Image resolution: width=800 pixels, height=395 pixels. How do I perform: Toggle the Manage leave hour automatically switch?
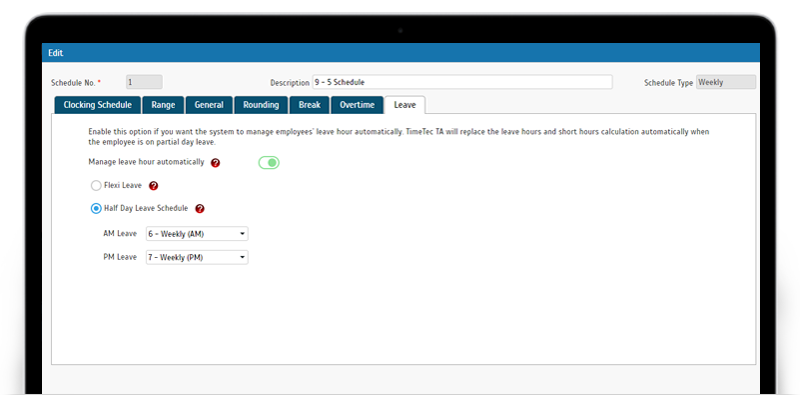point(269,163)
